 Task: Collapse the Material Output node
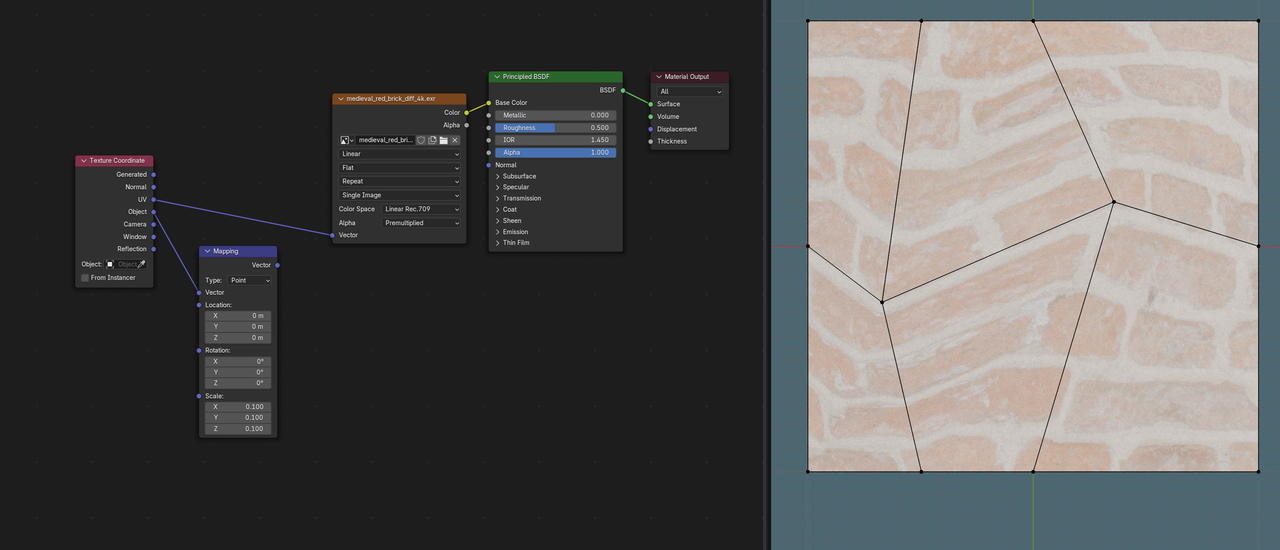tap(658, 76)
